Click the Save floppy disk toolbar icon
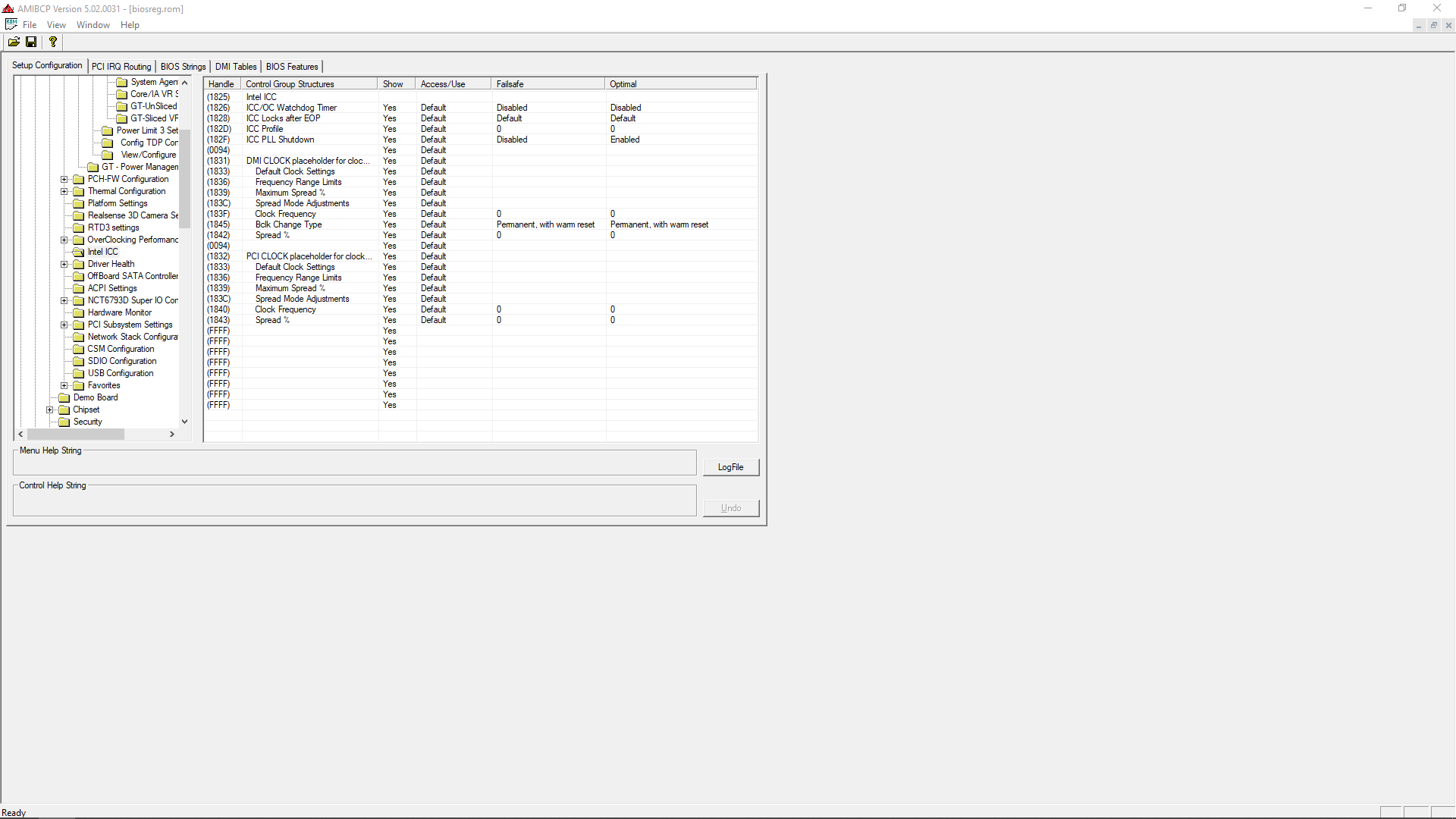The width and height of the screenshot is (1456, 819). 31,42
